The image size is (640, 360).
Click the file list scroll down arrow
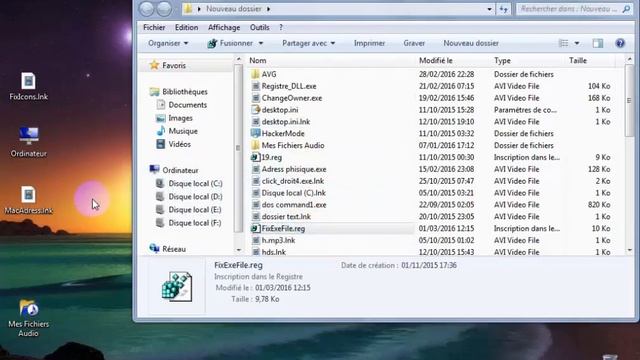(629, 250)
